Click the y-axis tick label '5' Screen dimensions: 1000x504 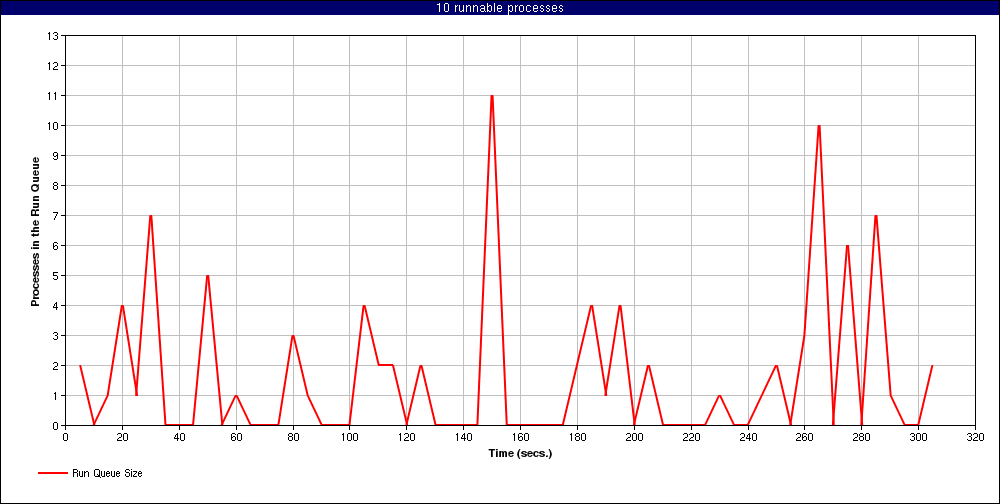tap(55, 276)
